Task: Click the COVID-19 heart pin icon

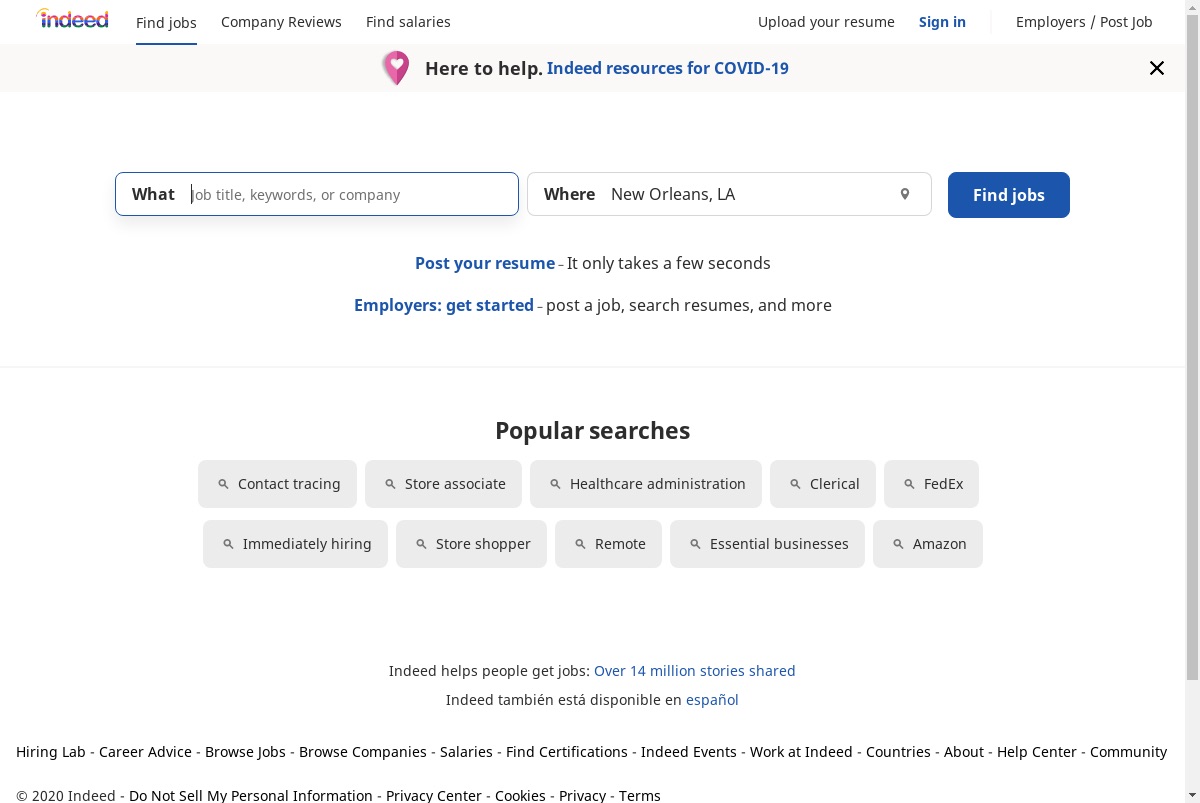Action: (x=396, y=68)
